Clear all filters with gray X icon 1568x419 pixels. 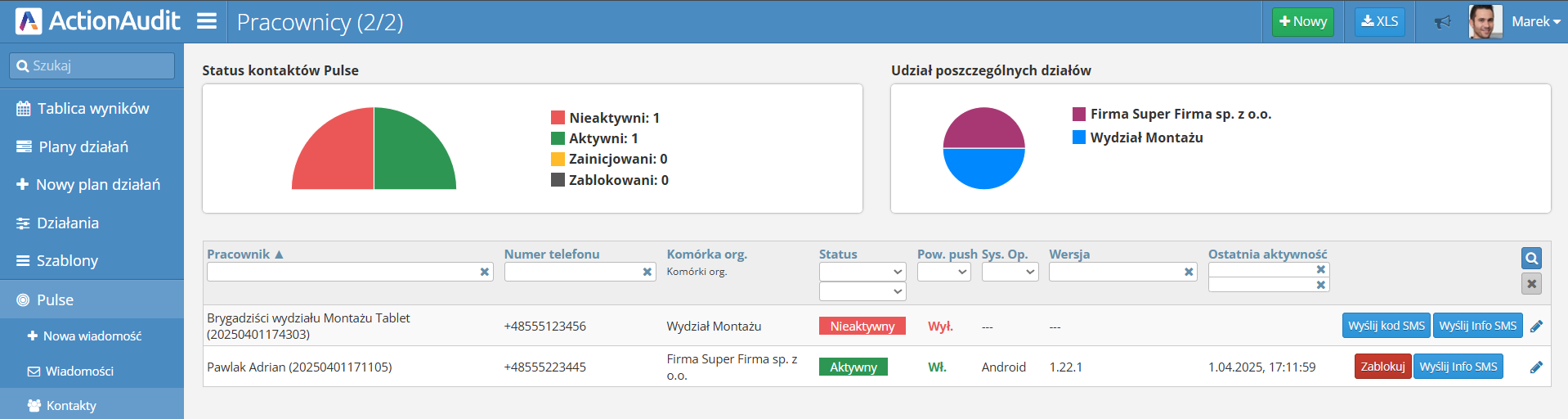point(1531,284)
